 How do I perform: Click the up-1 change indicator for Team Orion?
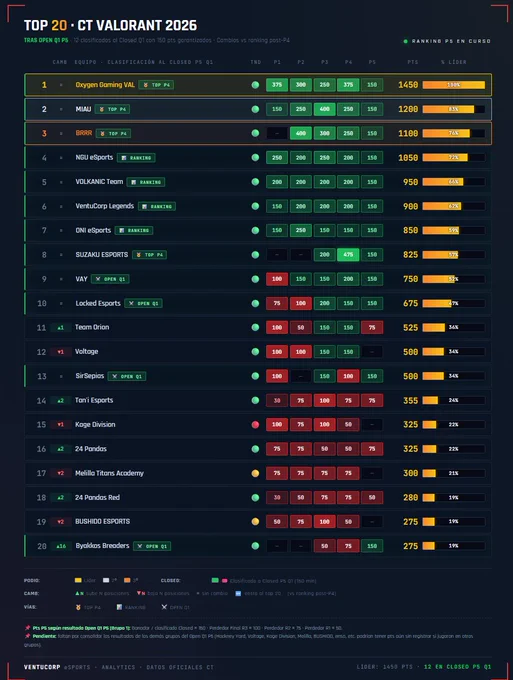pyautogui.click(x=61, y=328)
